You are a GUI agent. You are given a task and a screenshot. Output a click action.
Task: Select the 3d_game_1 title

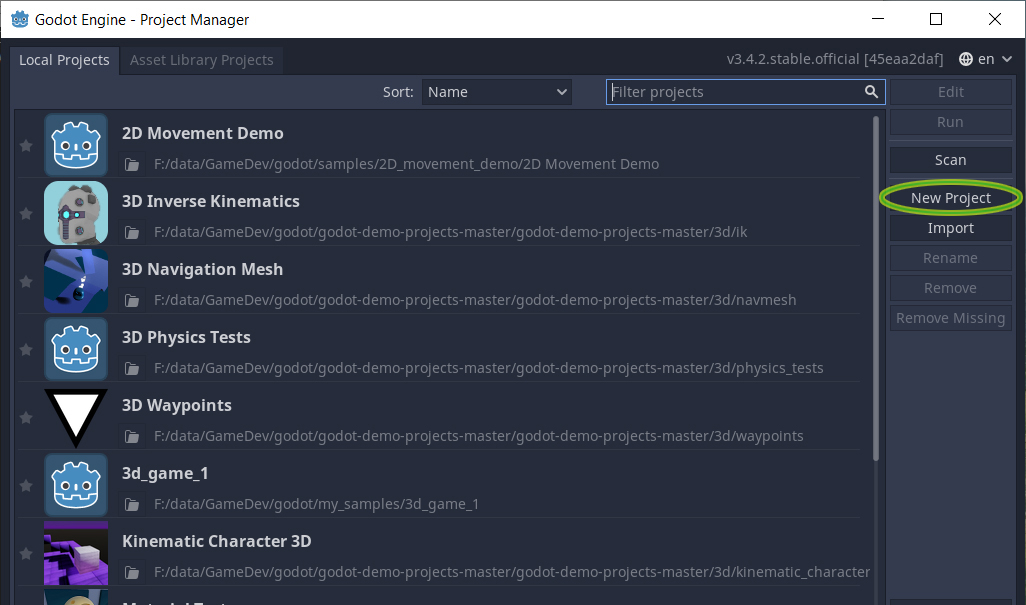tap(165, 474)
